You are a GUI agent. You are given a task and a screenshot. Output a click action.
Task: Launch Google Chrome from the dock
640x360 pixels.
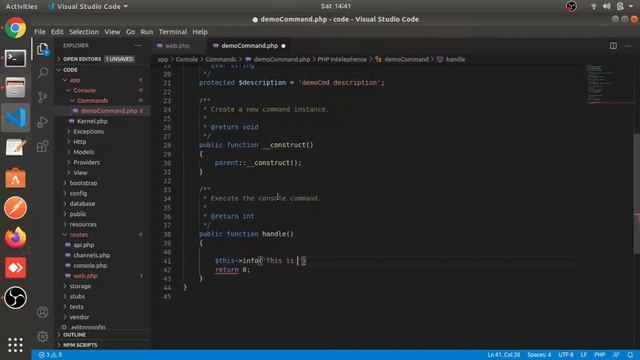pos(16,28)
